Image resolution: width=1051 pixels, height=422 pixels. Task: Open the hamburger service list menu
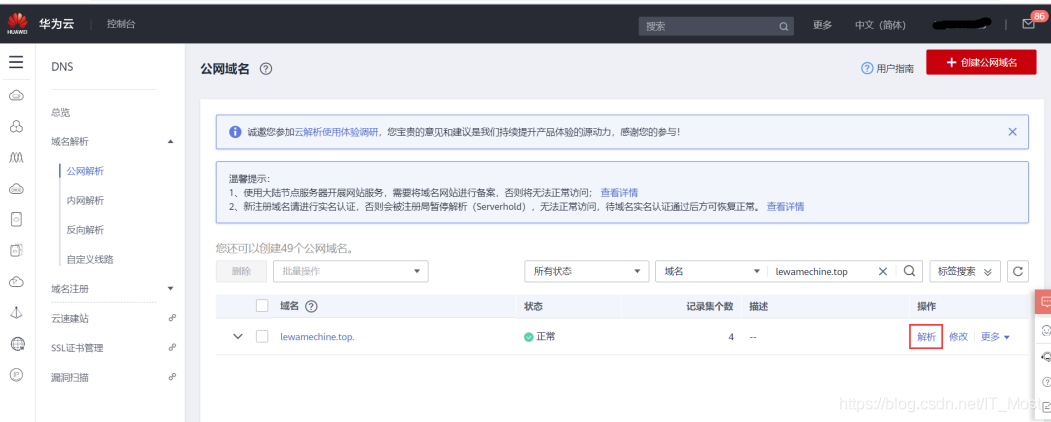pyautogui.click(x=16, y=63)
